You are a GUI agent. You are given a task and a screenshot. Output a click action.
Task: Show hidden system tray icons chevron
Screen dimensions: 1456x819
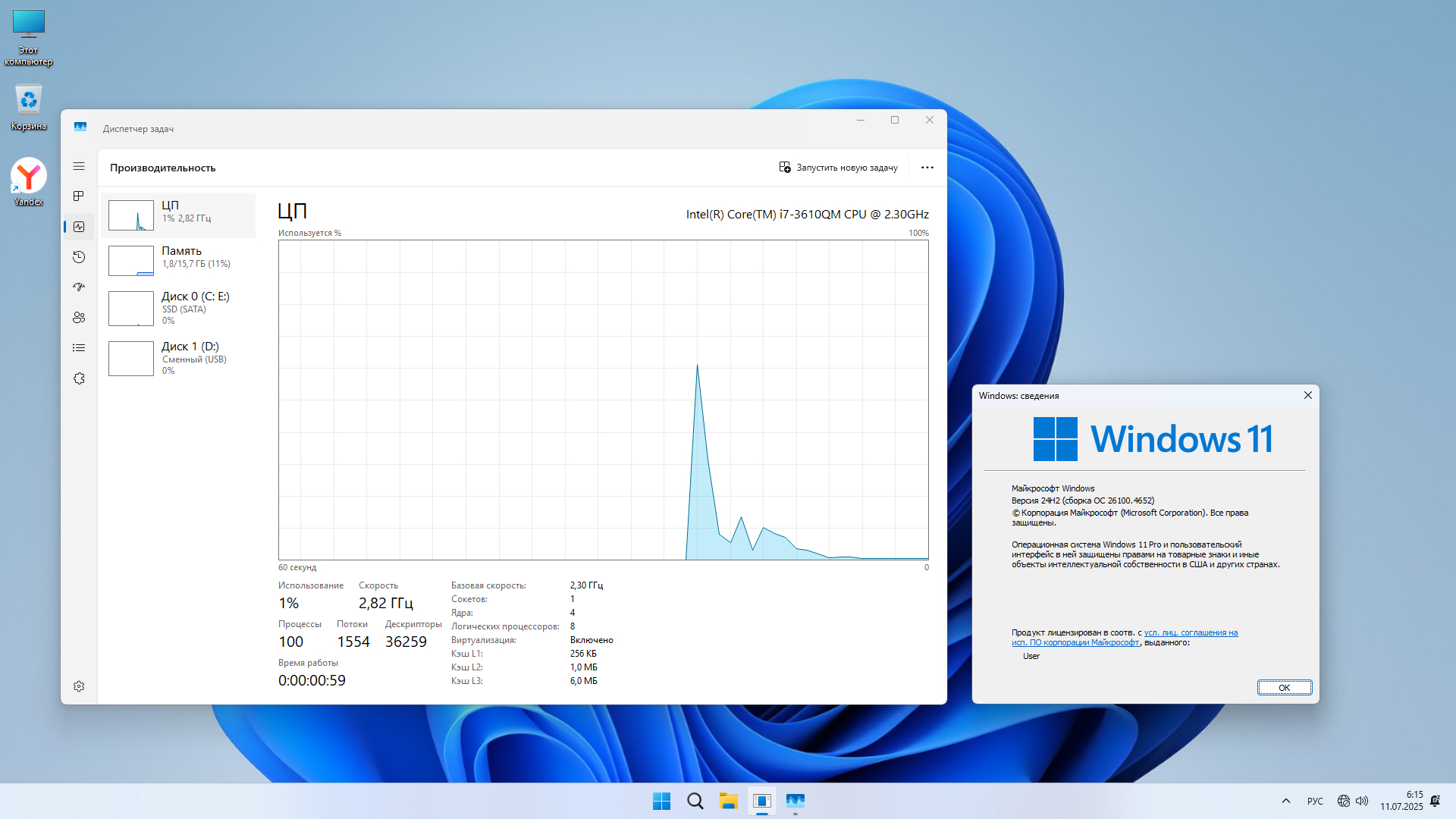[1285, 801]
